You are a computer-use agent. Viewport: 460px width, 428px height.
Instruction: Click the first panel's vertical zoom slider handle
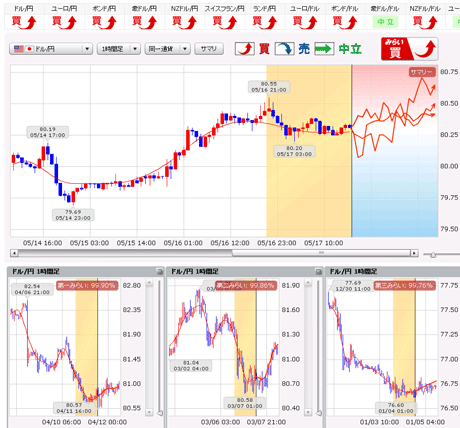(x=160, y=413)
